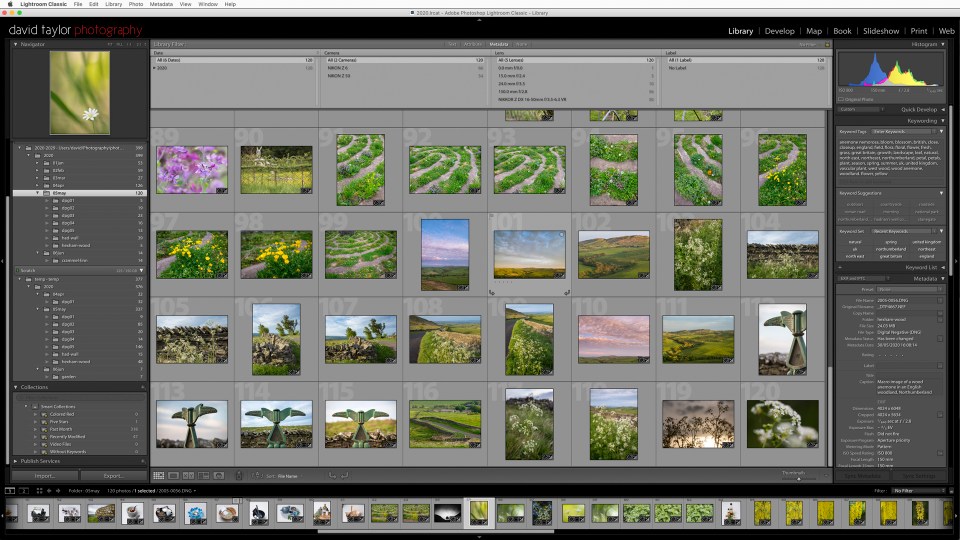
Task: Collapse the Navigator panel triangle
Action: [x=15, y=44]
